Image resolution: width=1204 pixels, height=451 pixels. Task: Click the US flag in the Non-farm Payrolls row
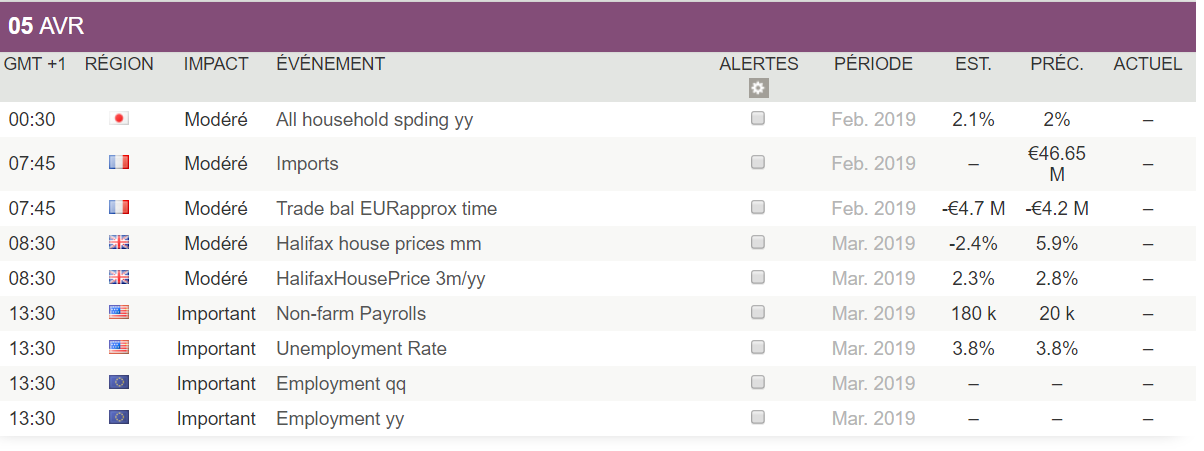119,313
